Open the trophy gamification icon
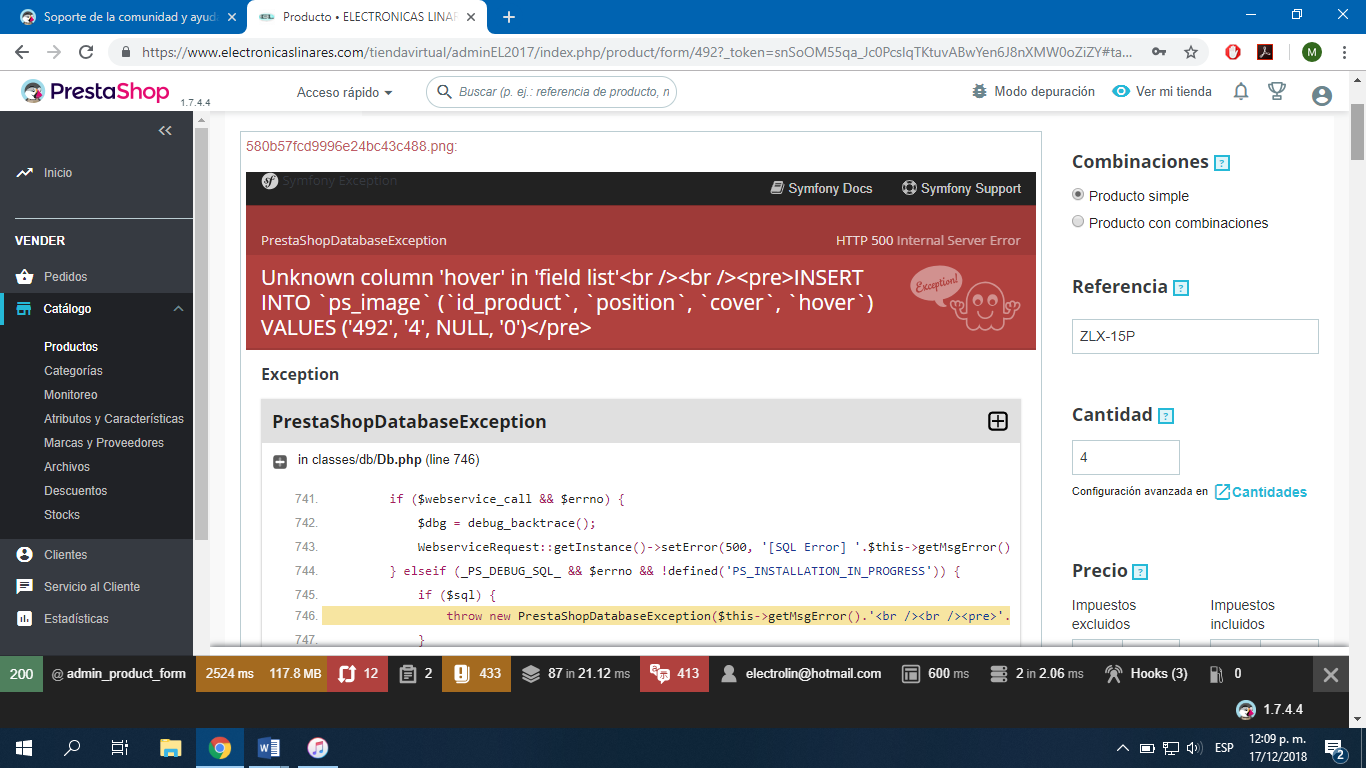This screenshot has width=1366, height=768. [x=1277, y=92]
